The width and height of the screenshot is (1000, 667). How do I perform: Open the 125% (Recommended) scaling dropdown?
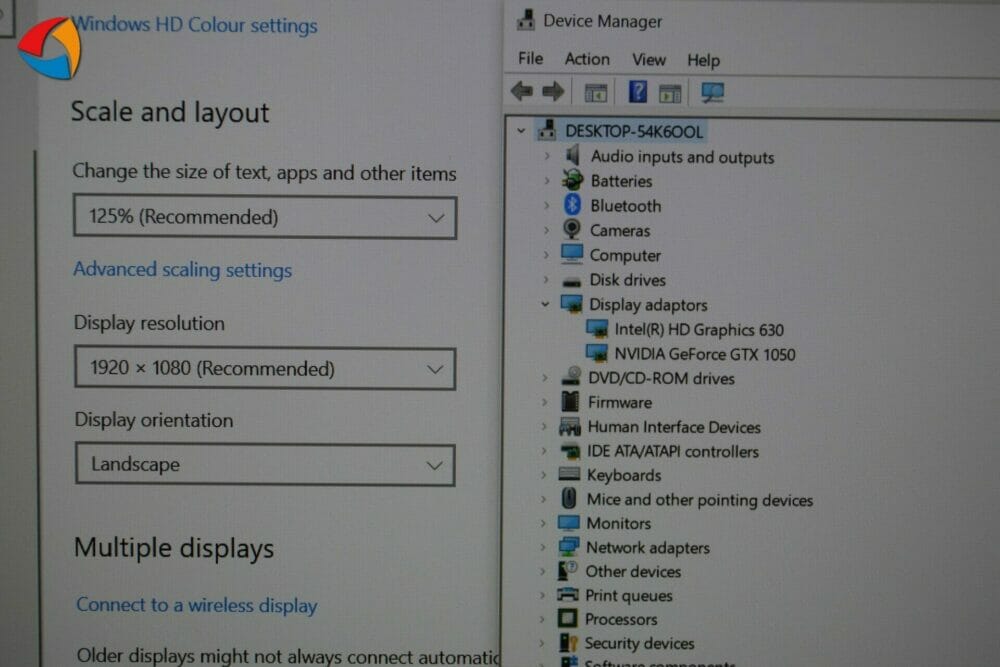(x=265, y=217)
